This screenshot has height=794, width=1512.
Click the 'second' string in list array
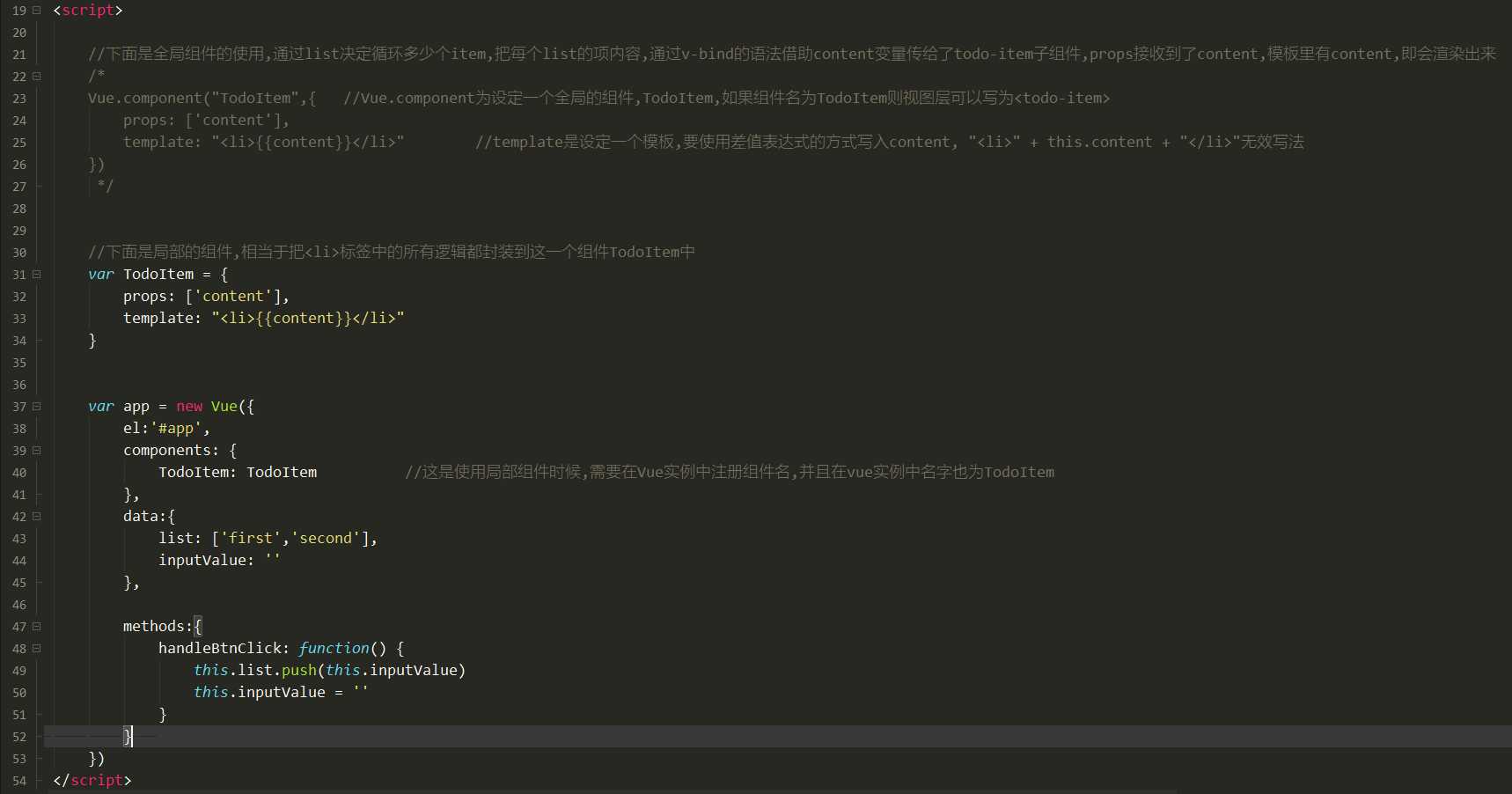pyautogui.click(x=326, y=539)
